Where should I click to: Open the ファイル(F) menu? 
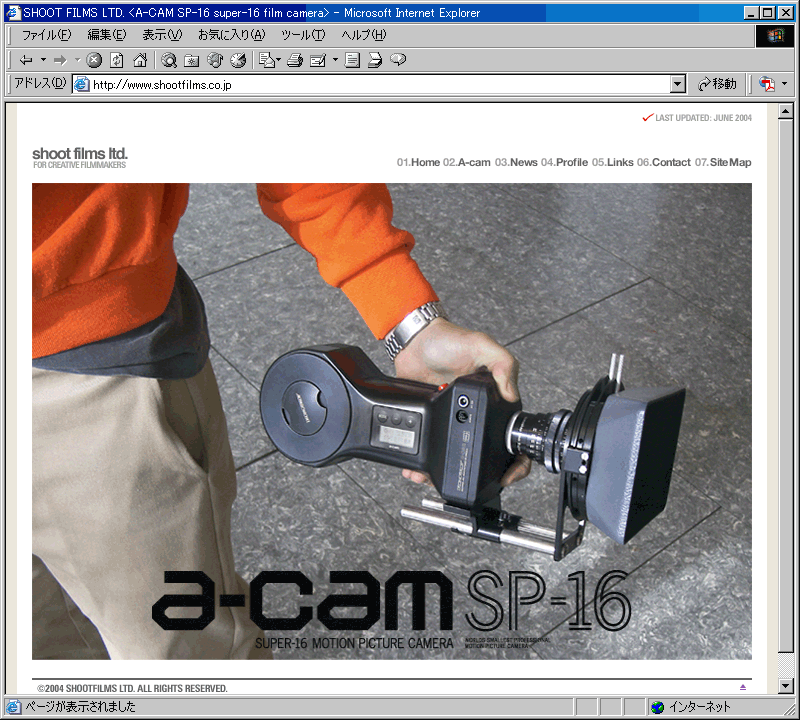pyautogui.click(x=46, y=35)
